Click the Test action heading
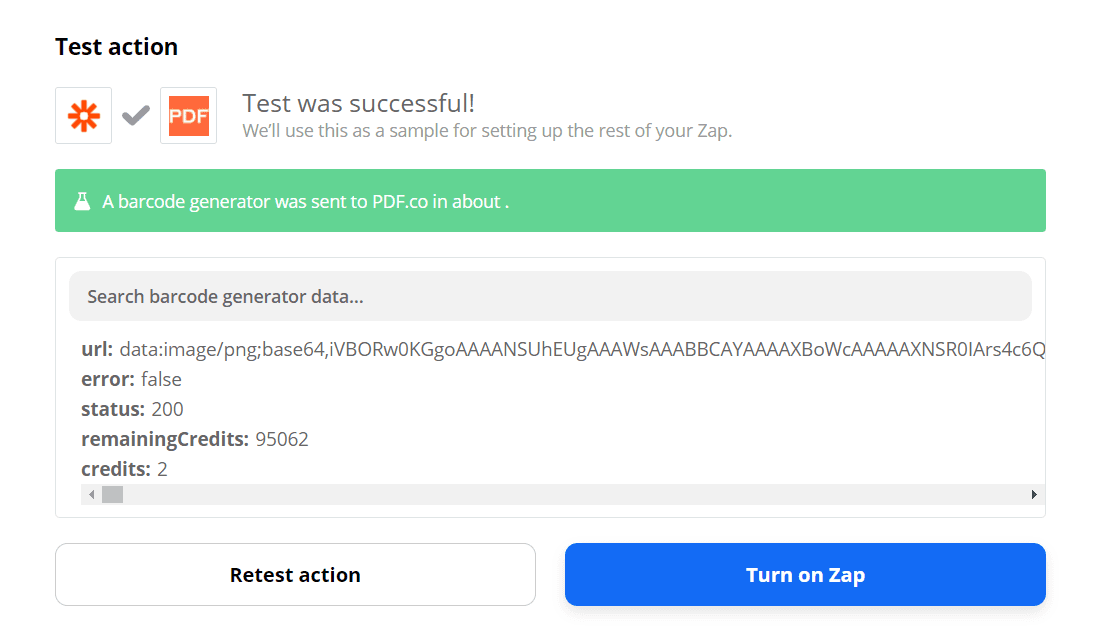This screenshot has height=631, width=1104. pos(117,47)
